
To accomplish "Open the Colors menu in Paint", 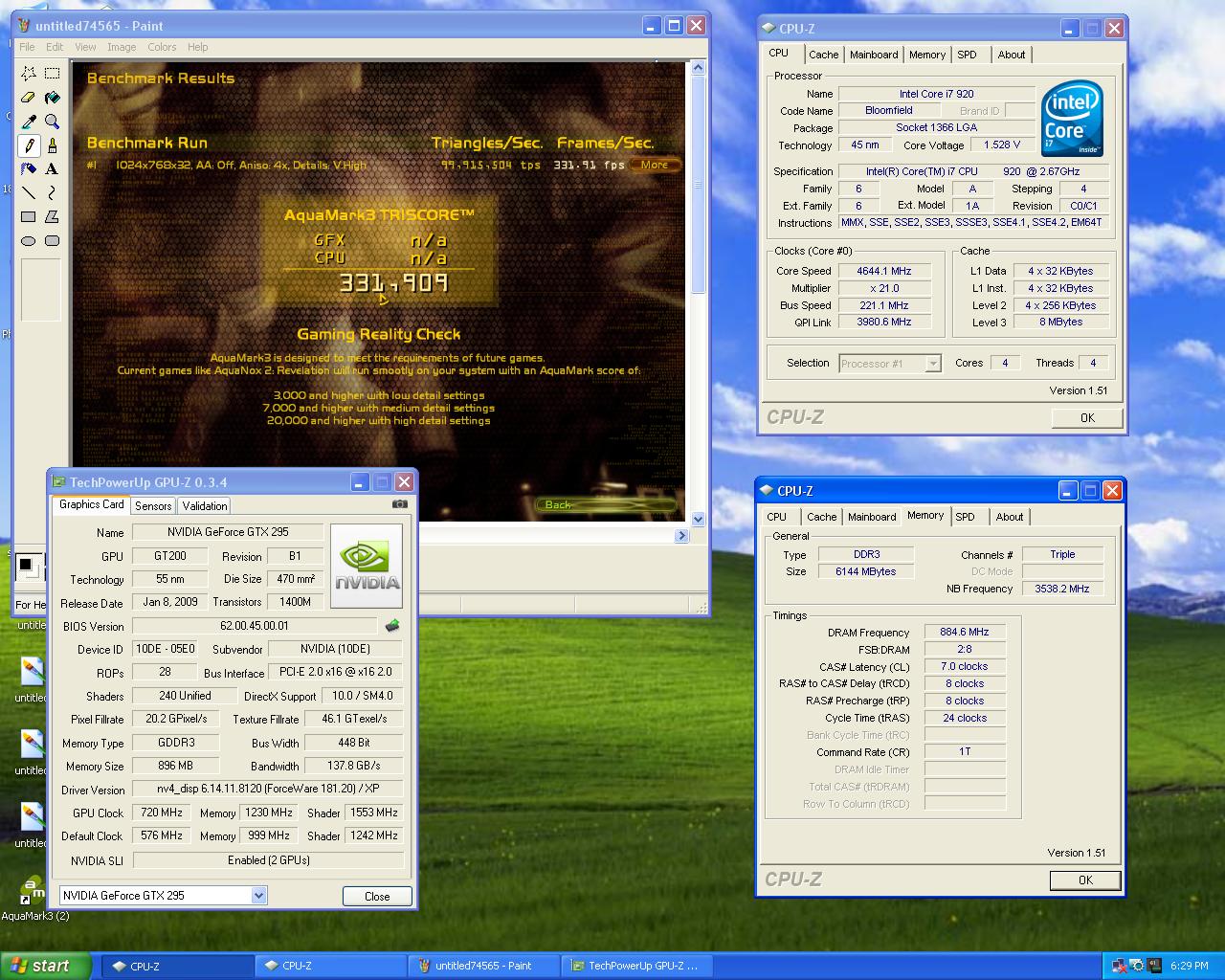I will click(162, 47).
